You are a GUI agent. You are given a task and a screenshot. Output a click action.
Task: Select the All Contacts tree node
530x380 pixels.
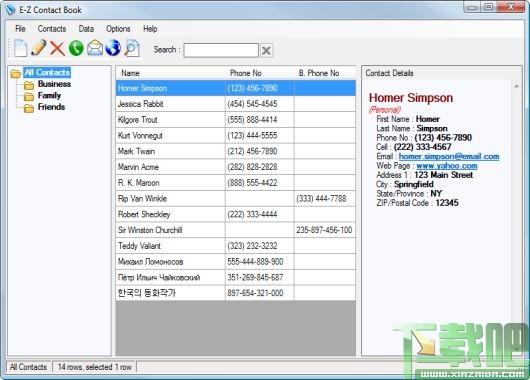coord(47,72)
